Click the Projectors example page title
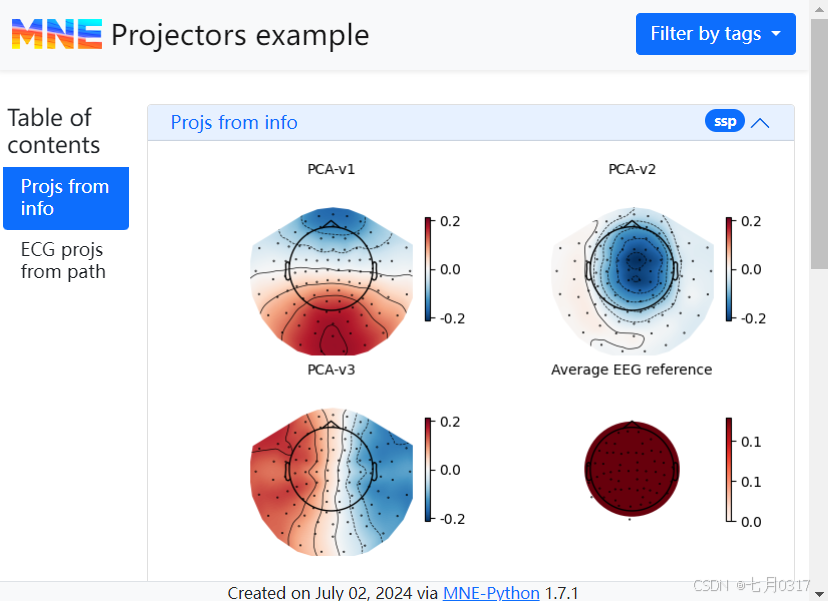This screenshot has width=828, height=604. pyautogui.click(x=240, y=35)
